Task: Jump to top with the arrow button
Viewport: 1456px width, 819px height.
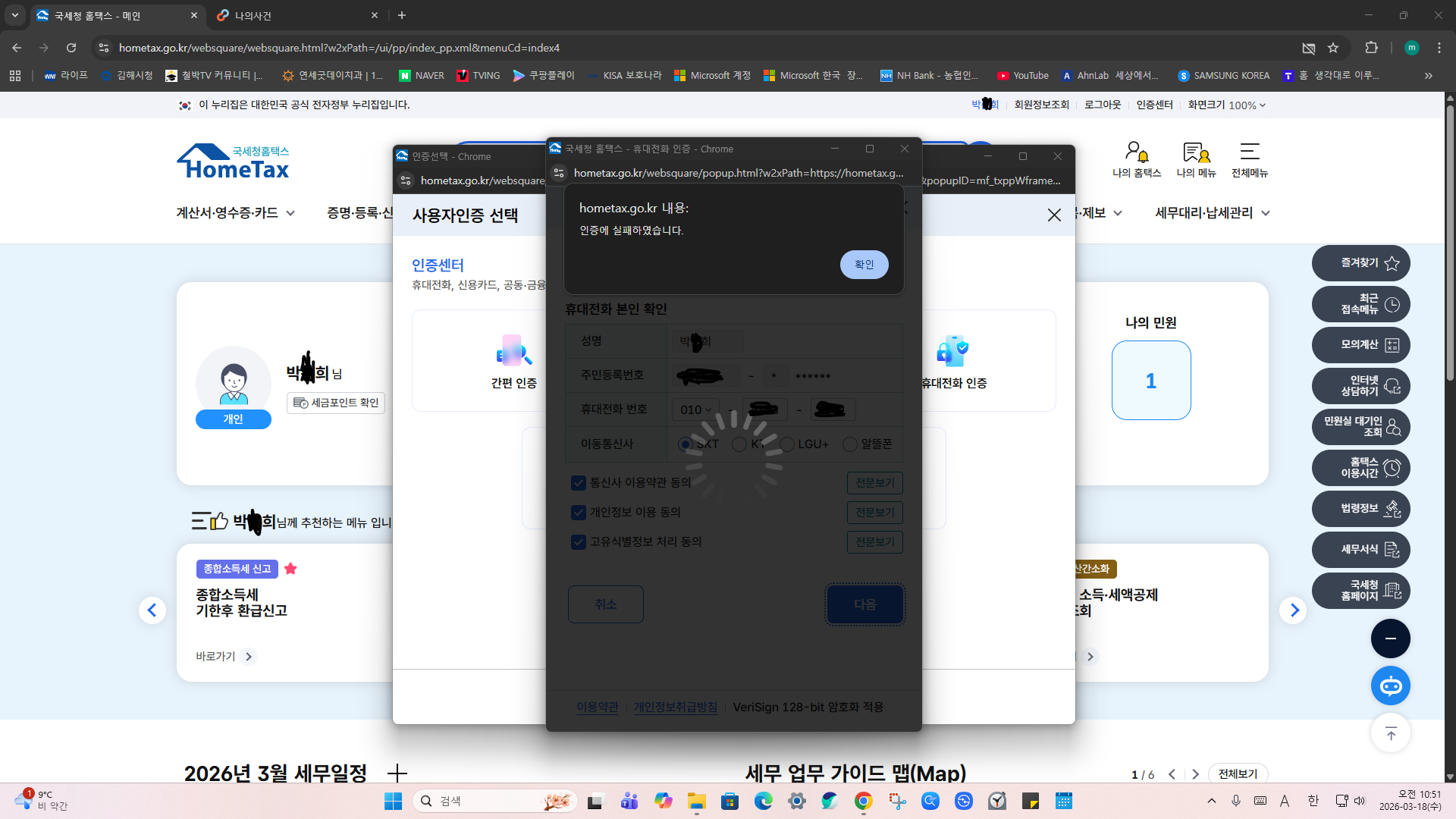Action: tap(1390, 733)
